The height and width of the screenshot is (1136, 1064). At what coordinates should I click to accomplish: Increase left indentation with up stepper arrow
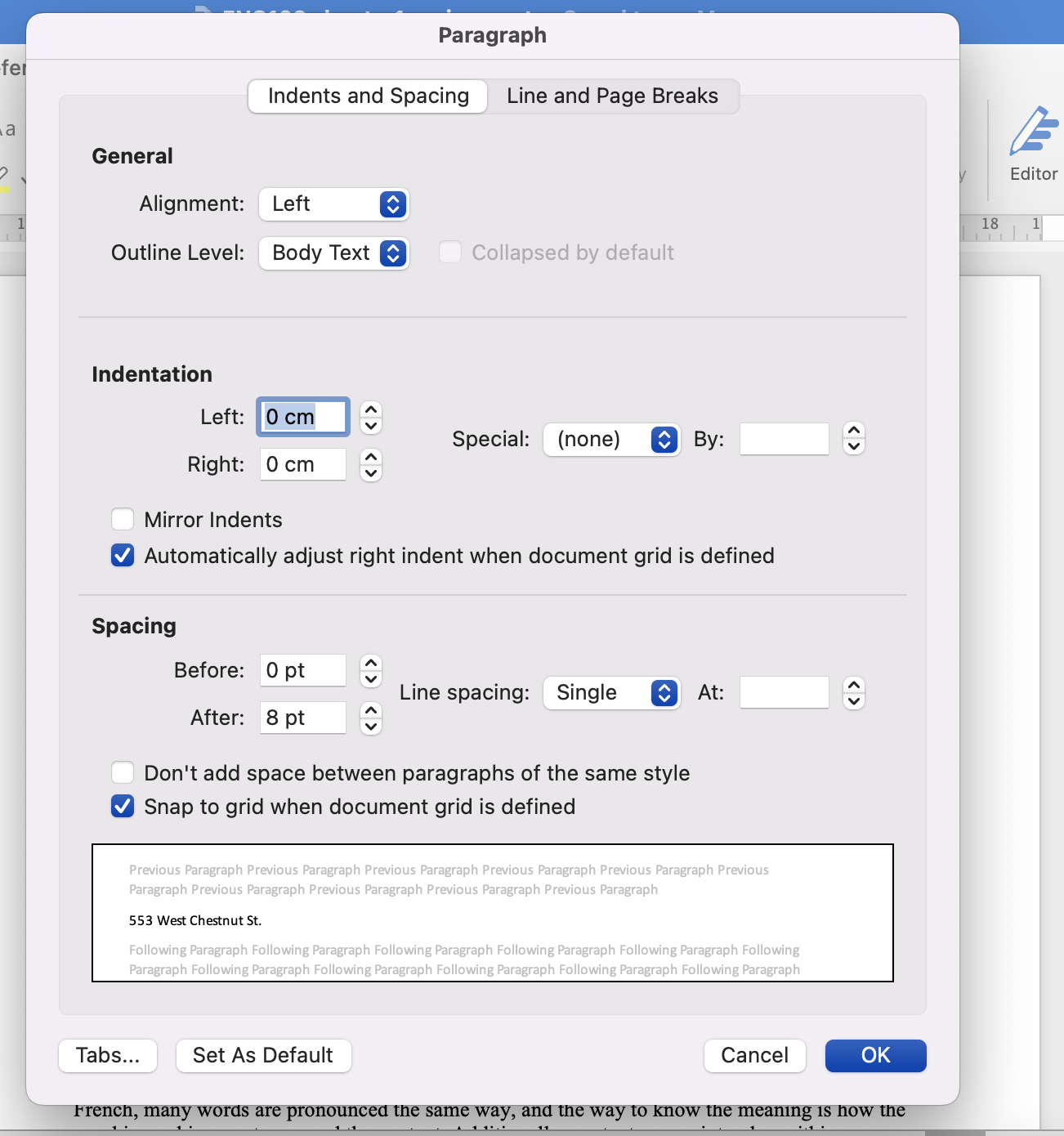371,409
